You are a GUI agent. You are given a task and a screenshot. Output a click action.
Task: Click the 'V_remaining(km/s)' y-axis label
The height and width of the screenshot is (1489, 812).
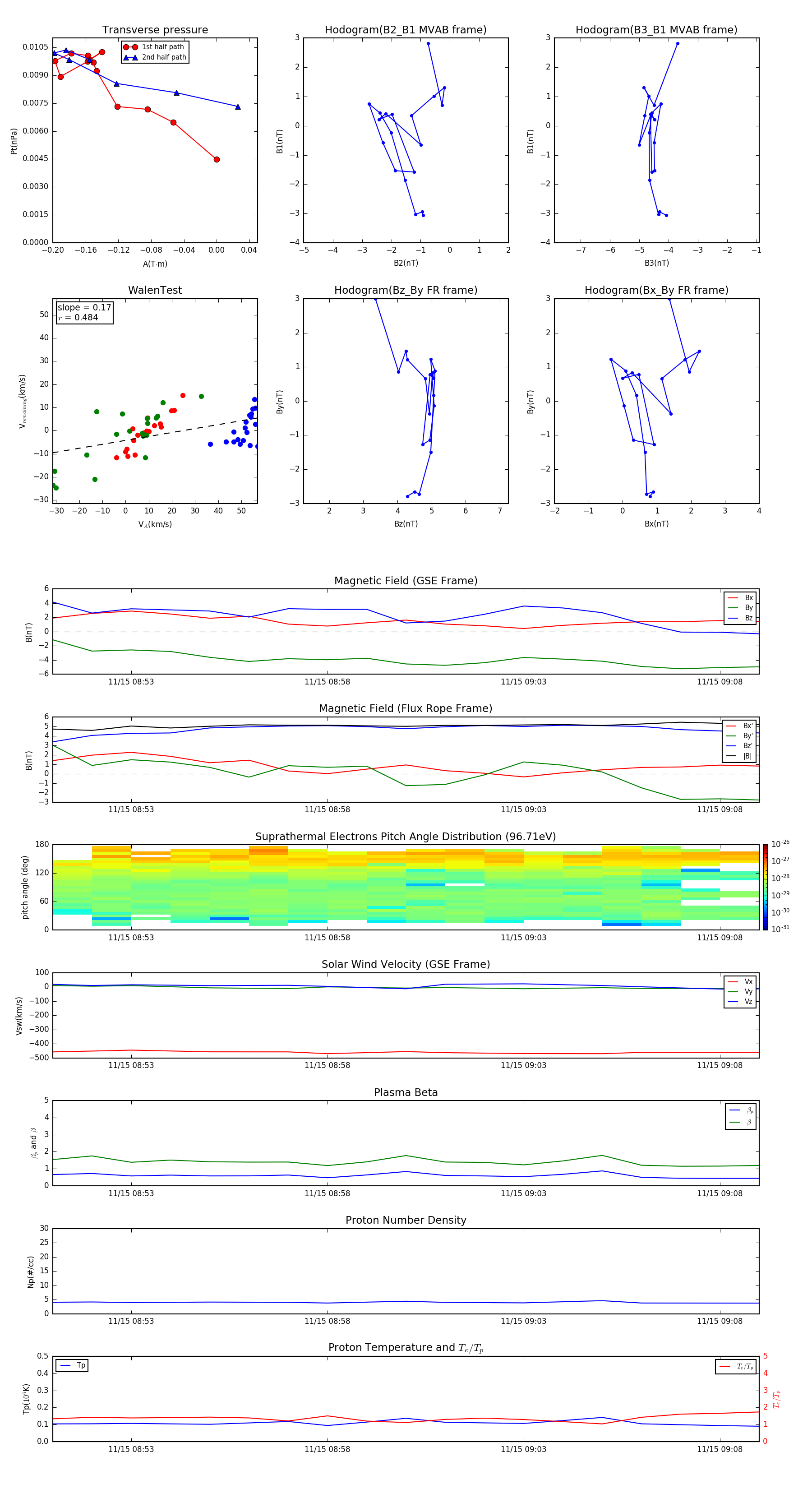[x=22, y=401]
